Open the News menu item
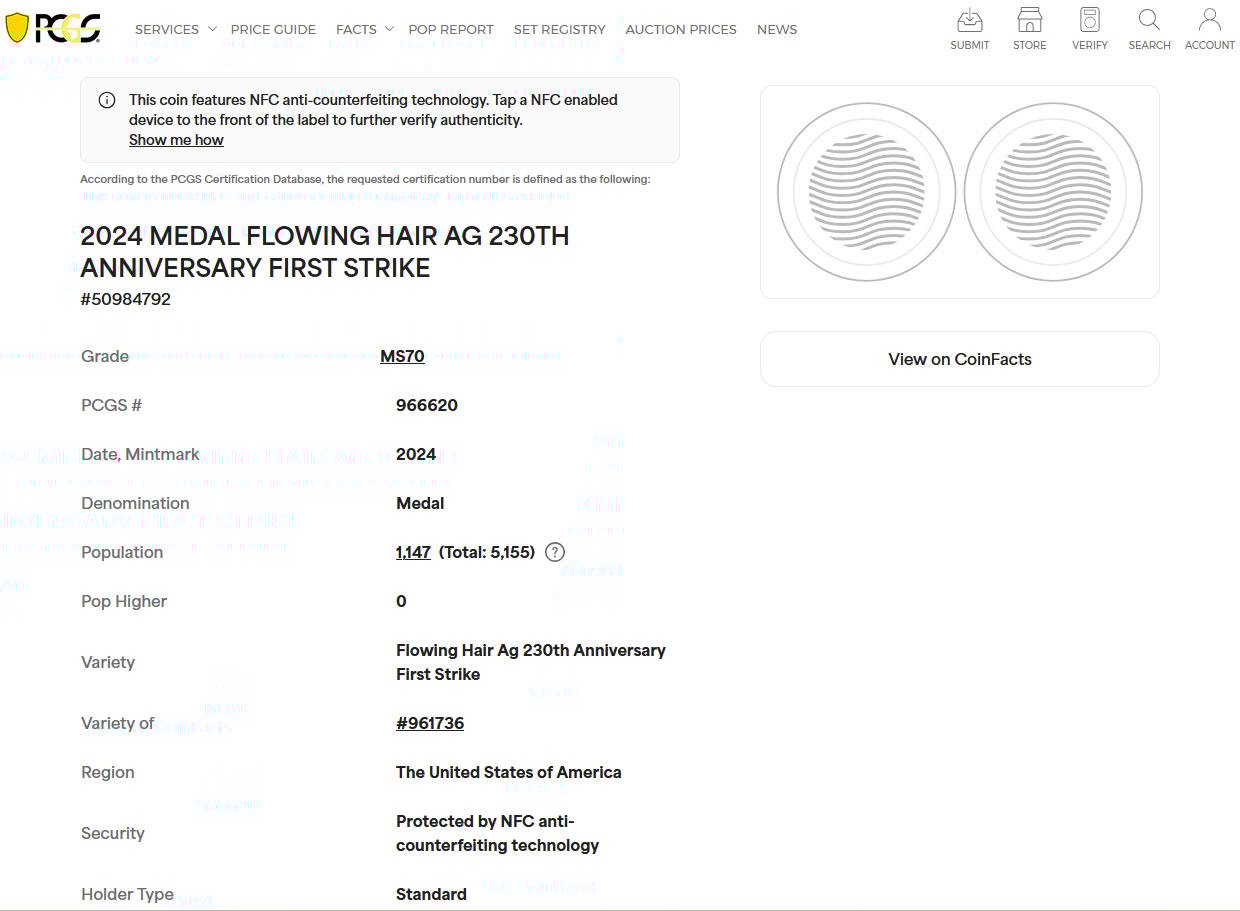This screenshot has width=1240, height=911. (777, 29)
